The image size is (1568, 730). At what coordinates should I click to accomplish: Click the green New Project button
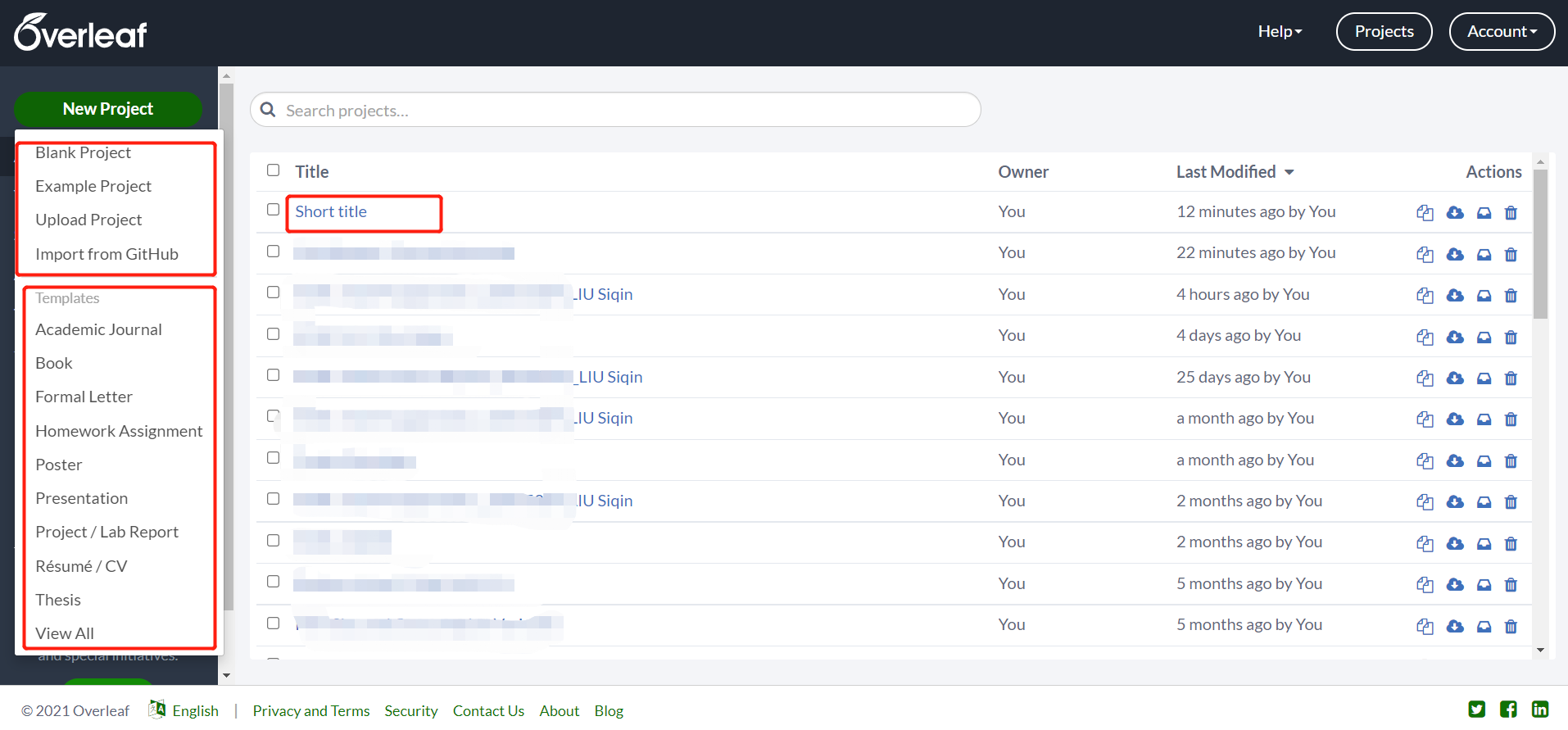[108, 109]
